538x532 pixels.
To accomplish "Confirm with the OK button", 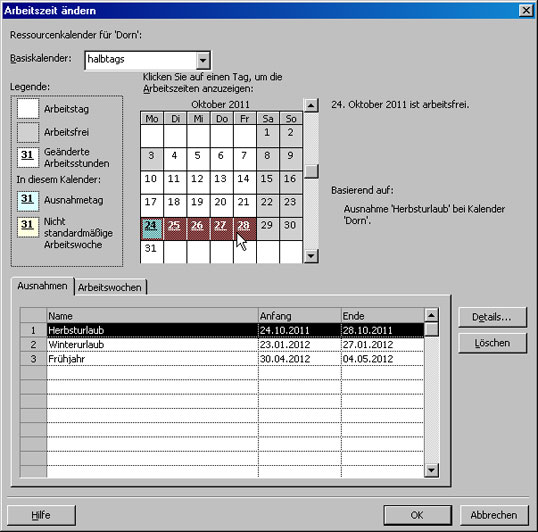I will [417, 515].
